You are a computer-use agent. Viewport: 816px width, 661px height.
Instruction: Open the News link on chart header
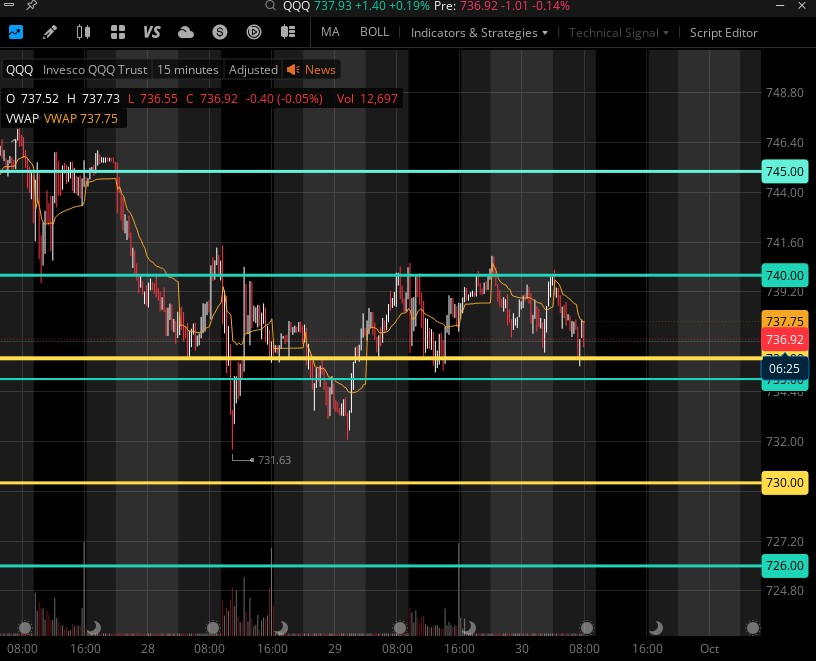320,70
